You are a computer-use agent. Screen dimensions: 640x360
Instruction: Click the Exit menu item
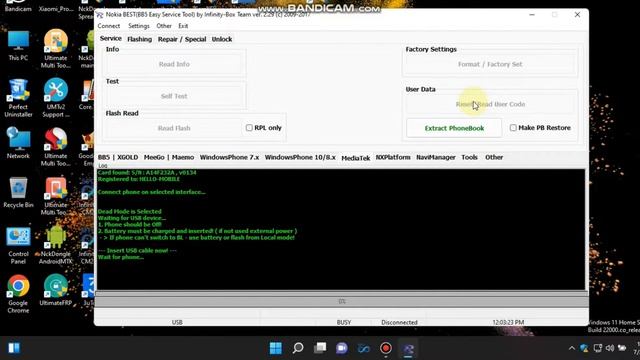(183, 26)
